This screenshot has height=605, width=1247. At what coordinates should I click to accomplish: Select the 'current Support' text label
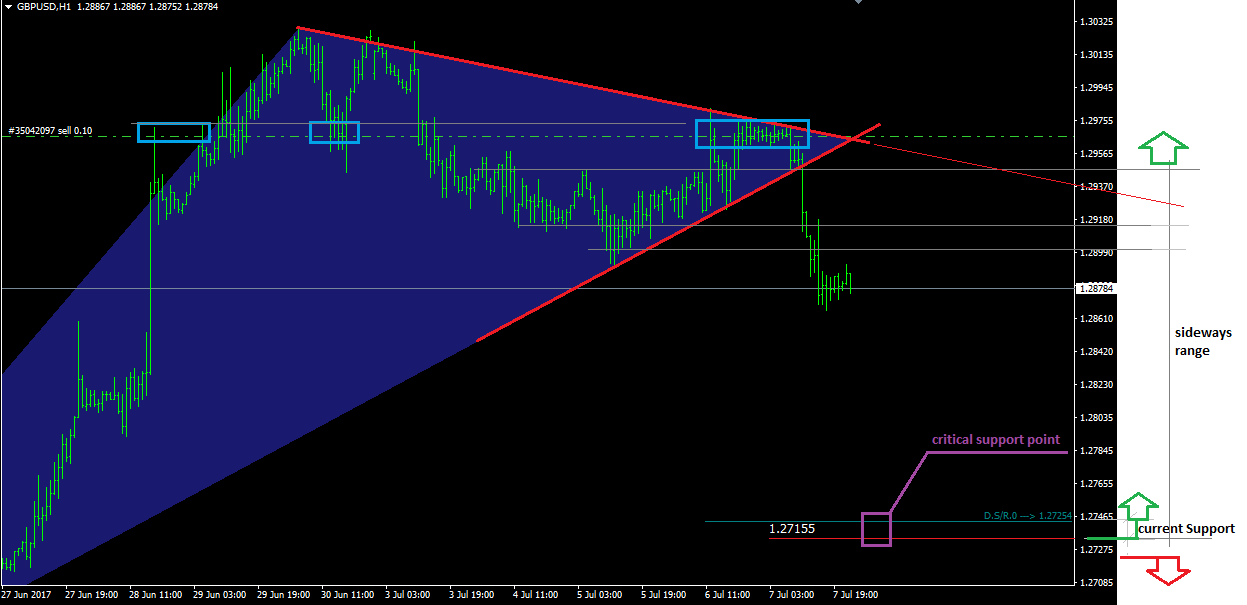point(1186,529)
